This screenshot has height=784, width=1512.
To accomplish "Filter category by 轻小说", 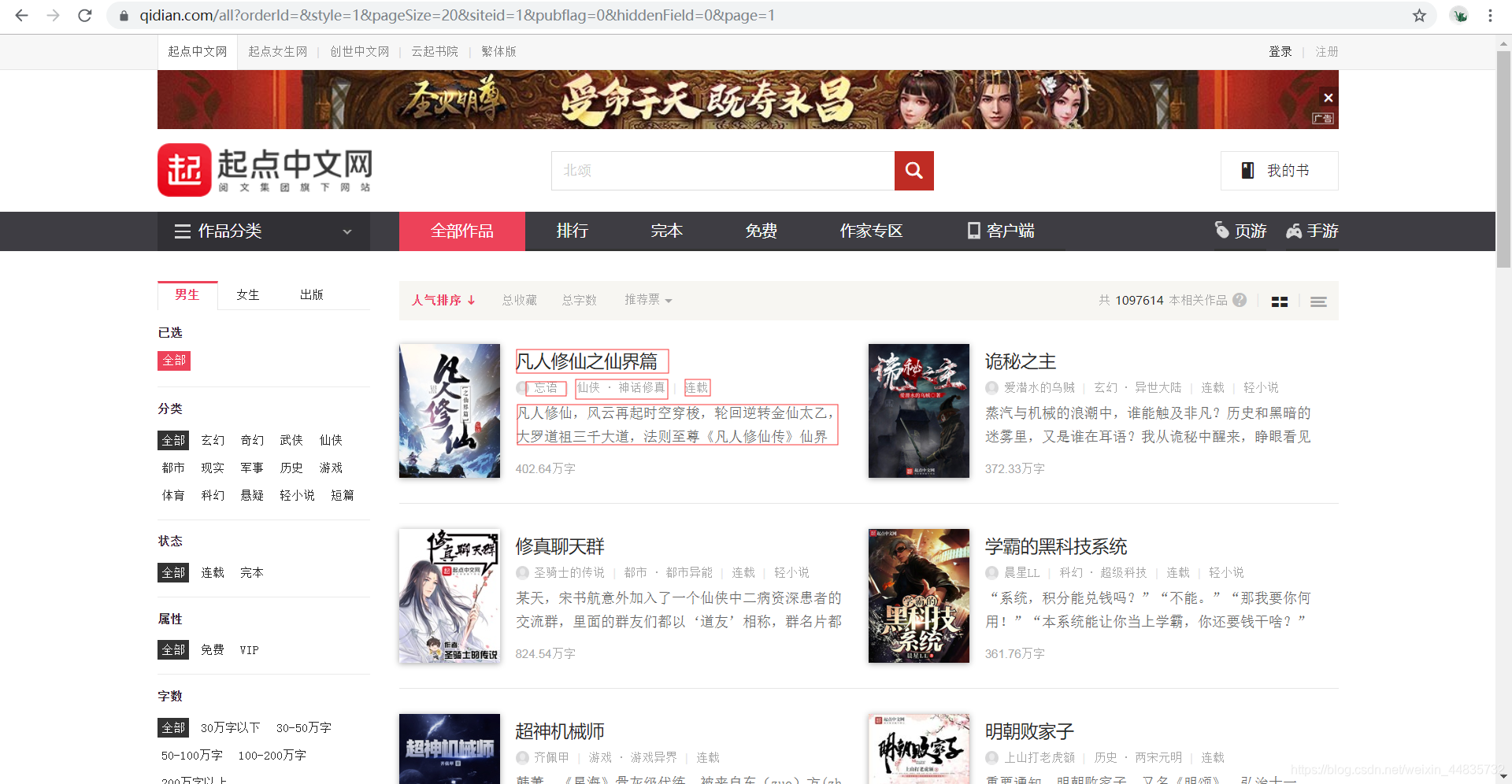I will [297, 495].
